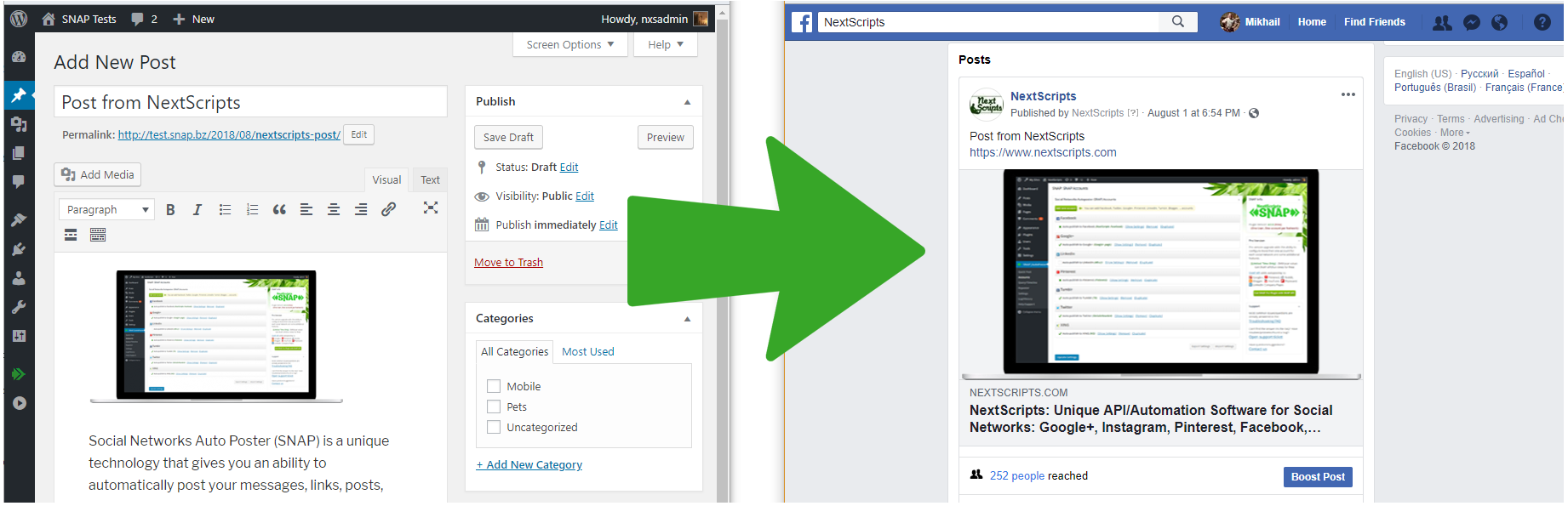Open the Settings sidebar icon
This screenshot has width=1568, height=506.
(x=19, y=336)
